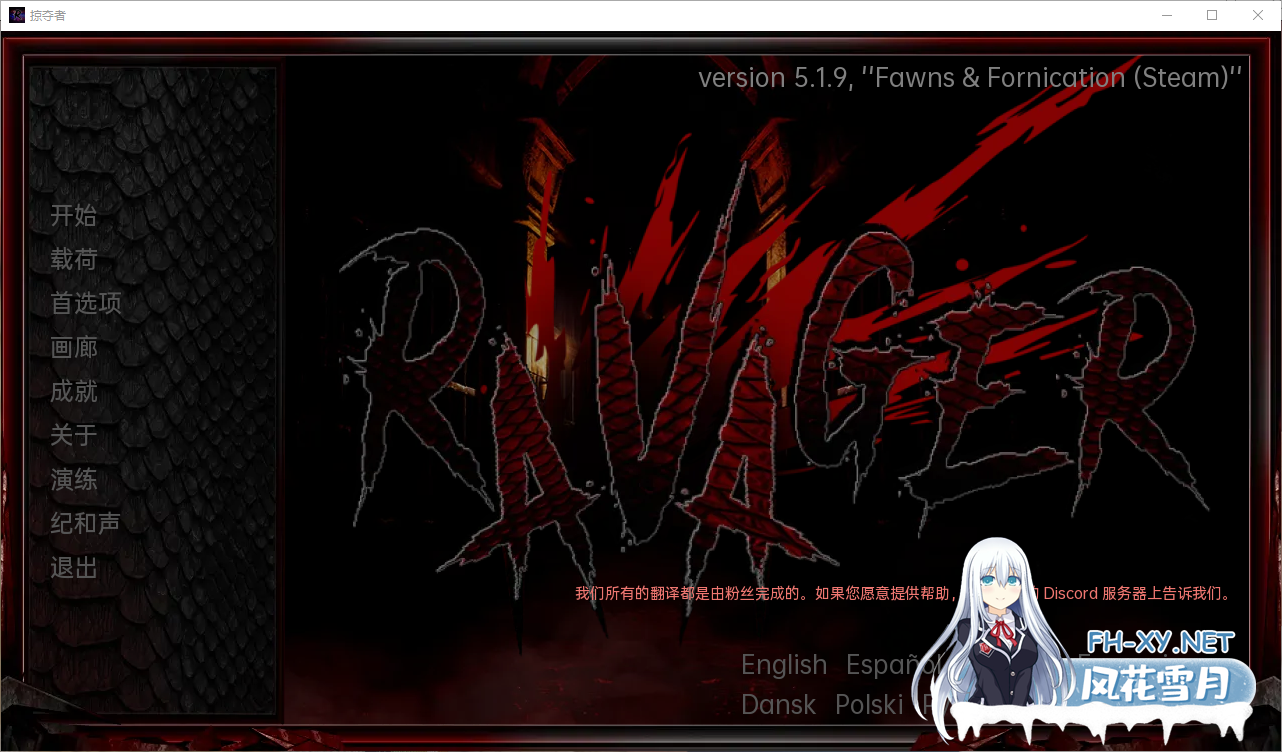Open the 载荷 load game menu
The image size is (1282, 752).
(x=73, y=259)
